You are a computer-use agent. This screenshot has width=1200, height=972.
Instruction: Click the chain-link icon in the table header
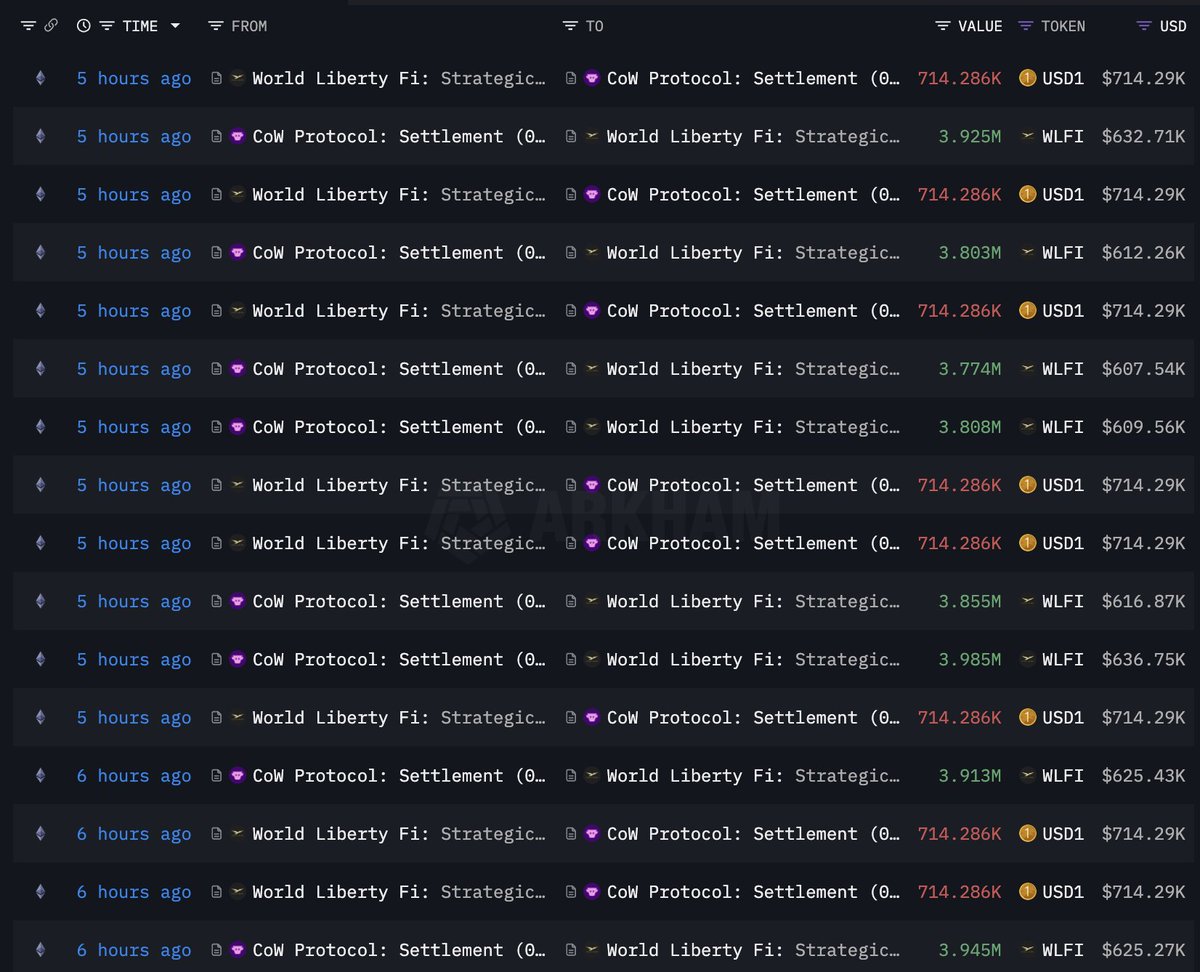[x=51, y=26]
